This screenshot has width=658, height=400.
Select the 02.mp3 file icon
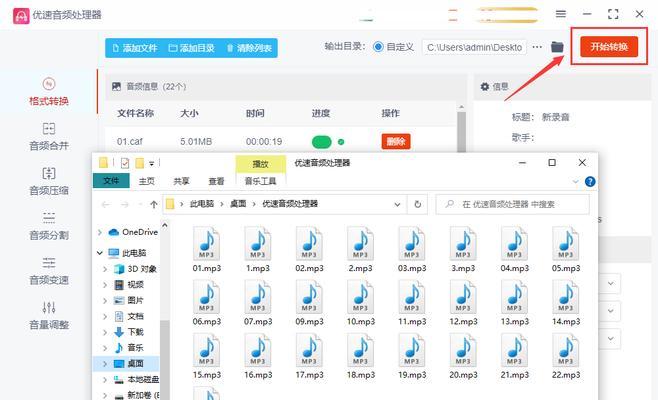pyautogui.click(x=309, y=243)
